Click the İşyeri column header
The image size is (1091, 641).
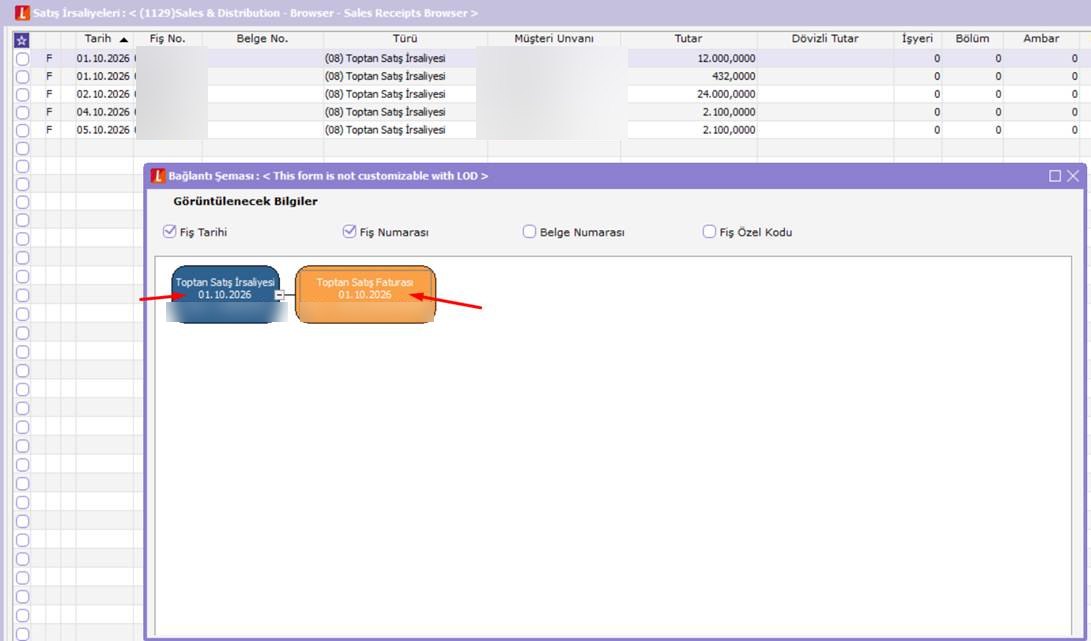[x=918, y=39]
